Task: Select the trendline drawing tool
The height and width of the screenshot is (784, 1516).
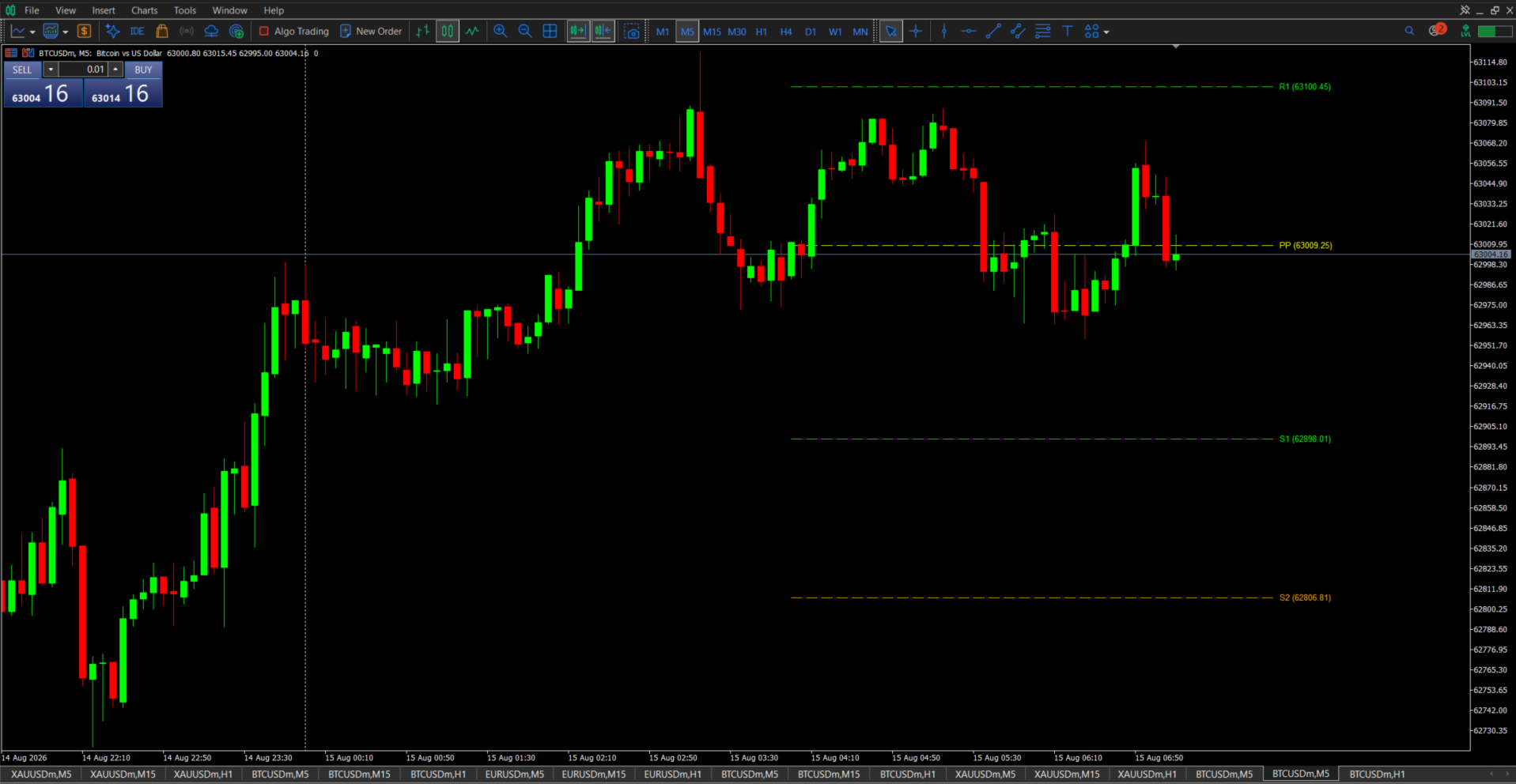Action: click(993, 32)
